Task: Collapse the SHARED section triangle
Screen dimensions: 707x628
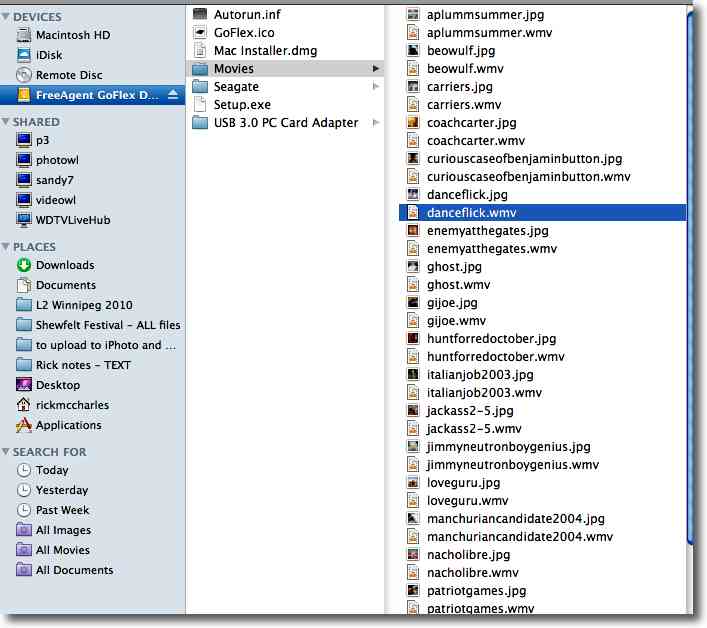Action: click(6, 122)
